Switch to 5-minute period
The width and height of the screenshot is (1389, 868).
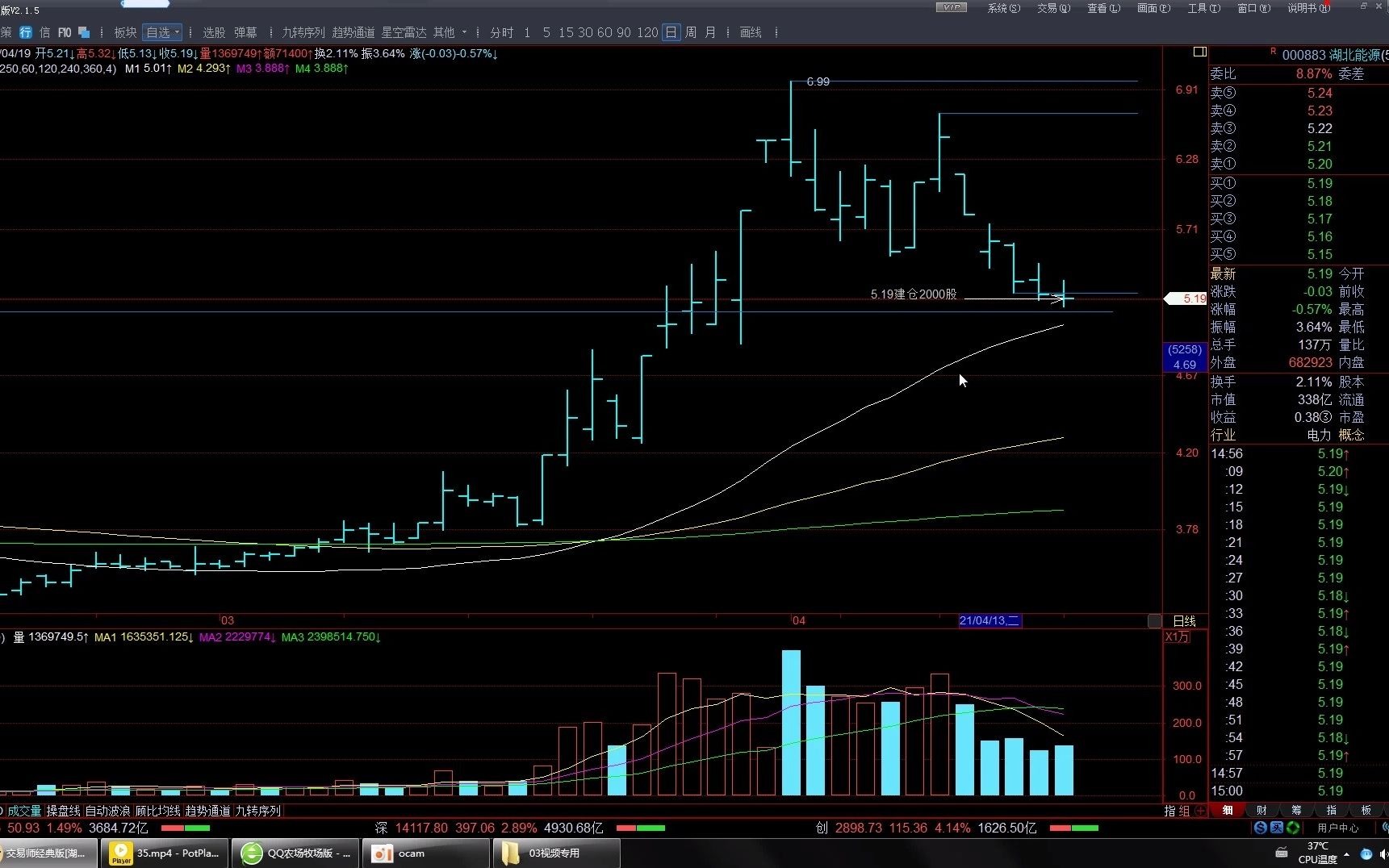pyautogui.click(x=546, y=32)
